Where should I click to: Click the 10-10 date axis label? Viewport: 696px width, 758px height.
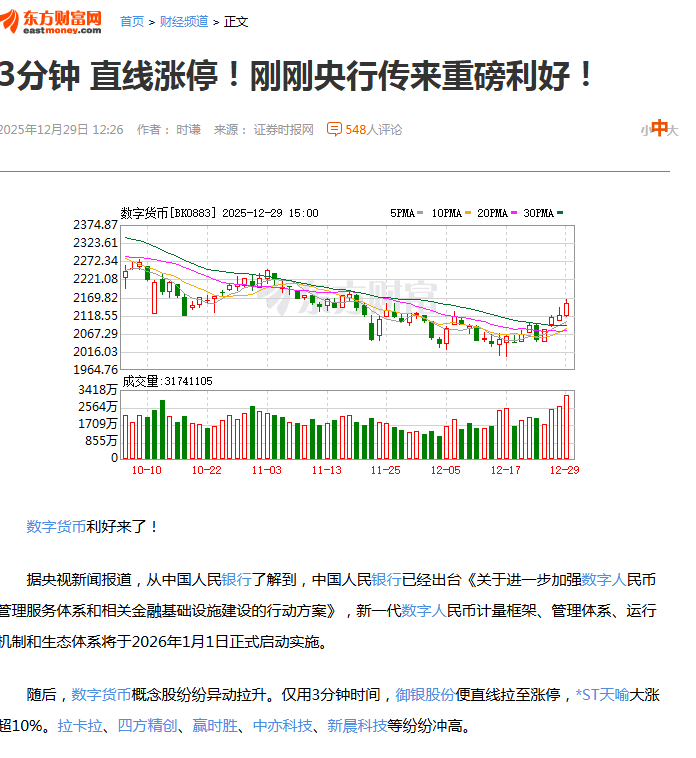146,470
